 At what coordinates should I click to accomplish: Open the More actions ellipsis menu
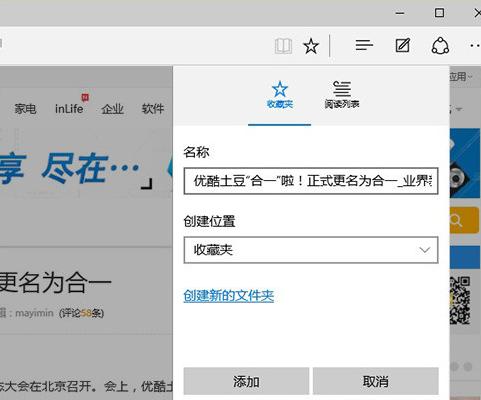(475, 46)
